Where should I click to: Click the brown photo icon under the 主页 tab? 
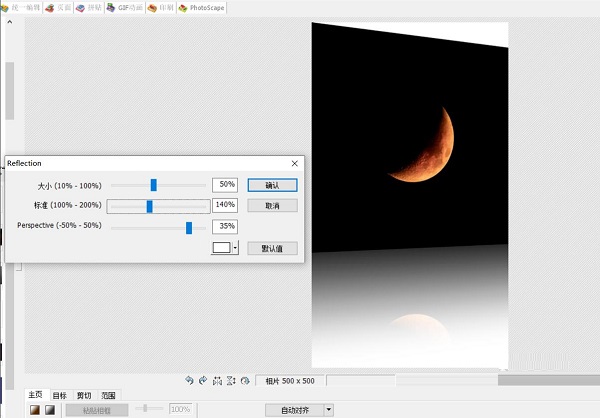[x=34, y=409]
